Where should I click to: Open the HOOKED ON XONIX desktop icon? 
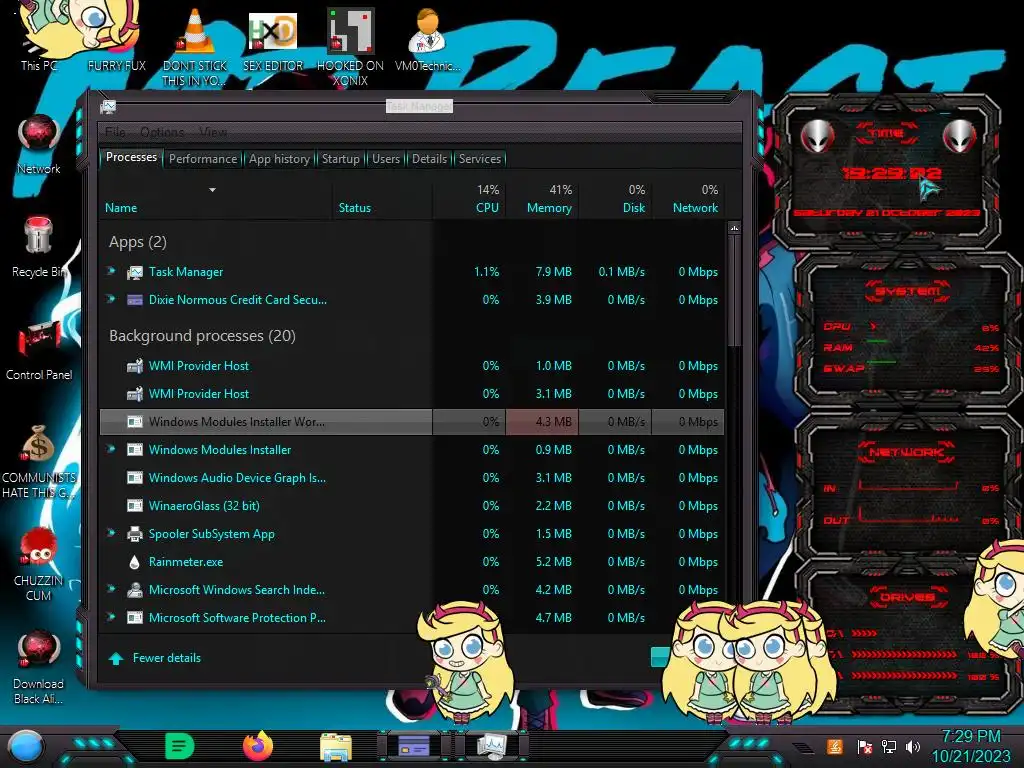[x=350, y=46]
